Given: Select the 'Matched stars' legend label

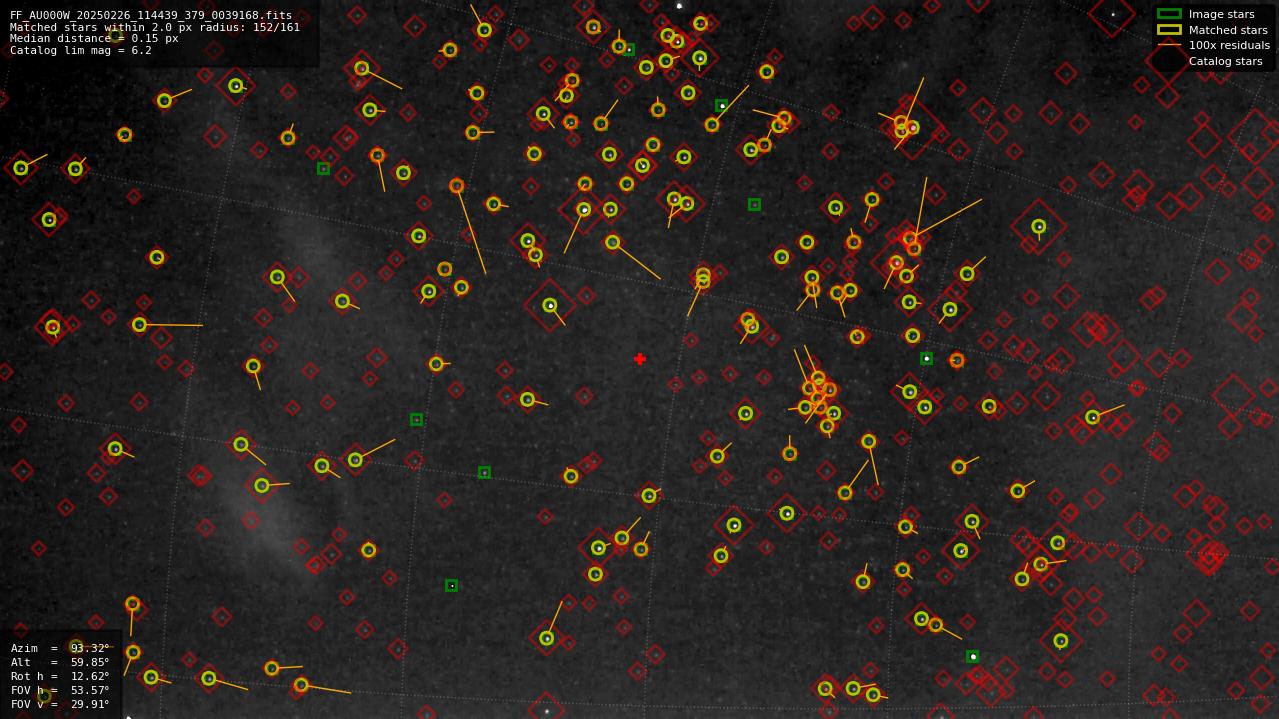Looking at the screenshot, I should pyautogui.click(x=1228, y=30).
